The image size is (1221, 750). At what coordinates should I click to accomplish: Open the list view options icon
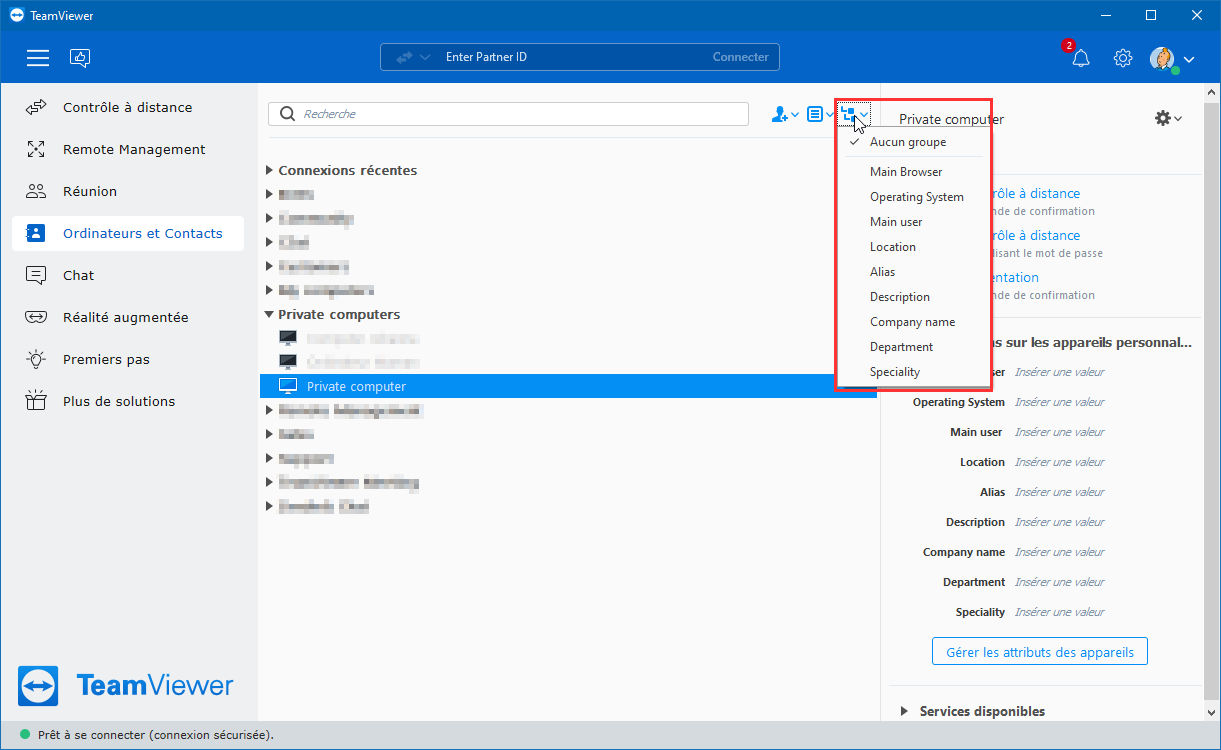tap(820, 115)
